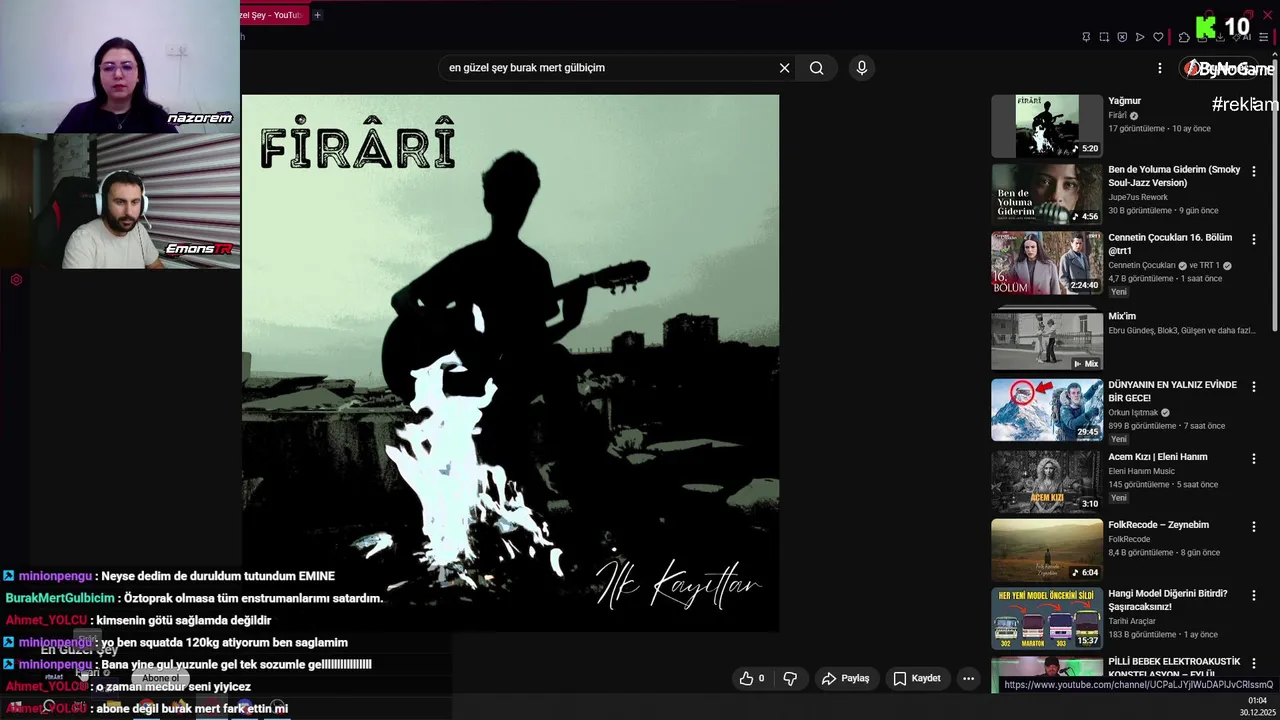Click 'TRT 1' channel name

click(1210, 265)
